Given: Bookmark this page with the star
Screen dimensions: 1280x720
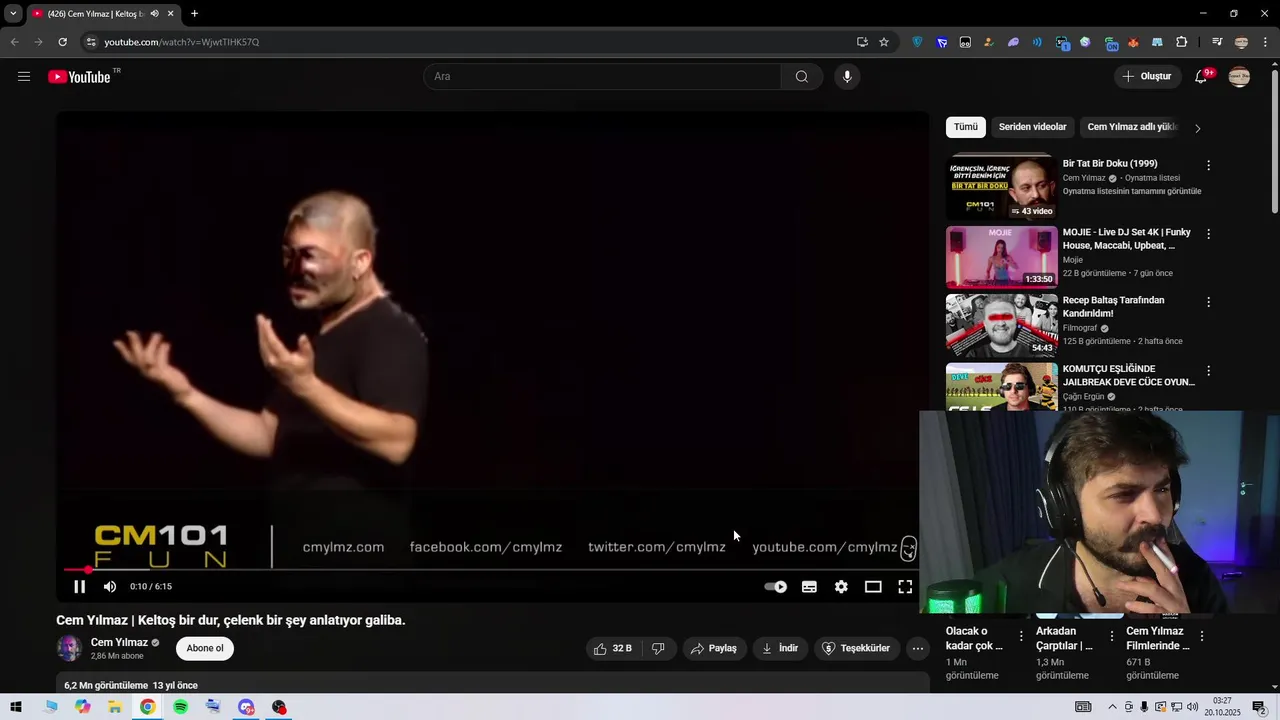Looking at the screenshot, I should pos(884,42).
